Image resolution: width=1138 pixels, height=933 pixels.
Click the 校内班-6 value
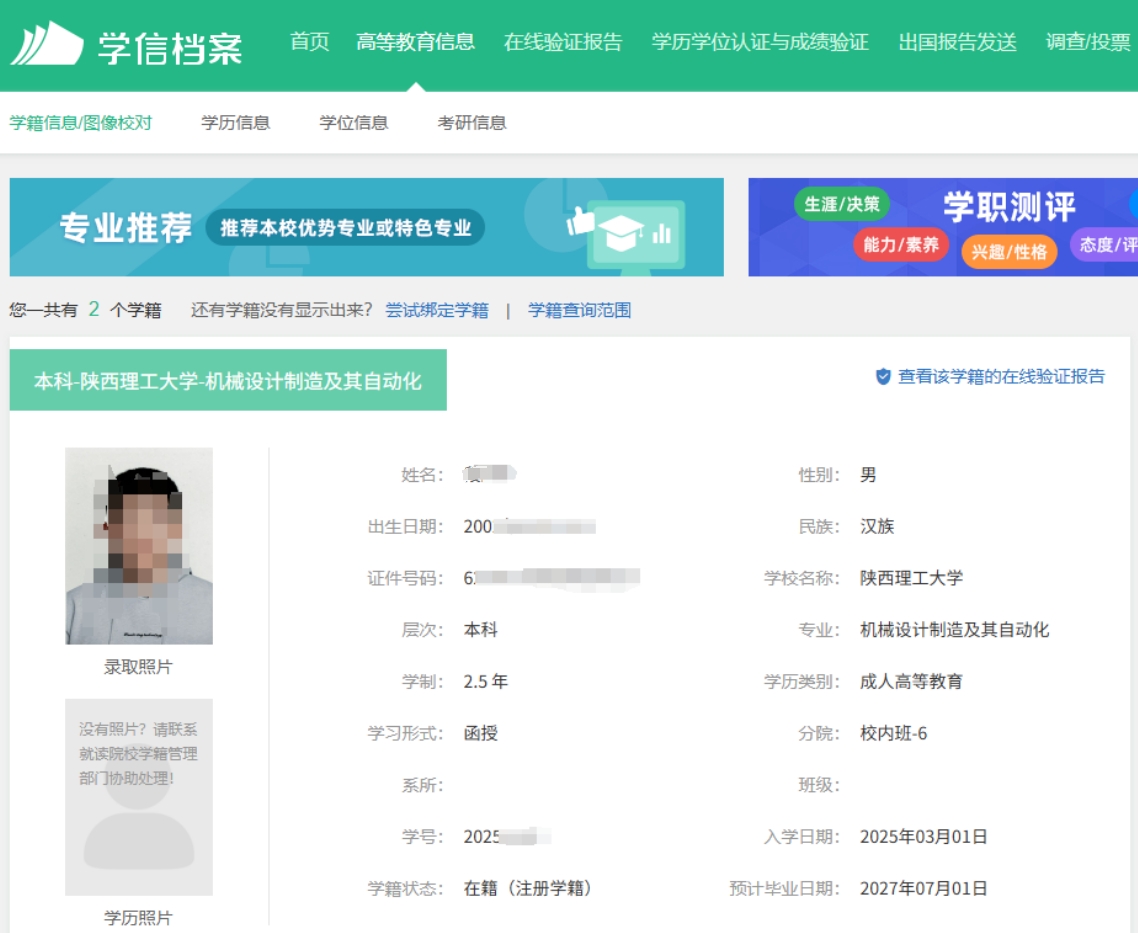(893, 733)
